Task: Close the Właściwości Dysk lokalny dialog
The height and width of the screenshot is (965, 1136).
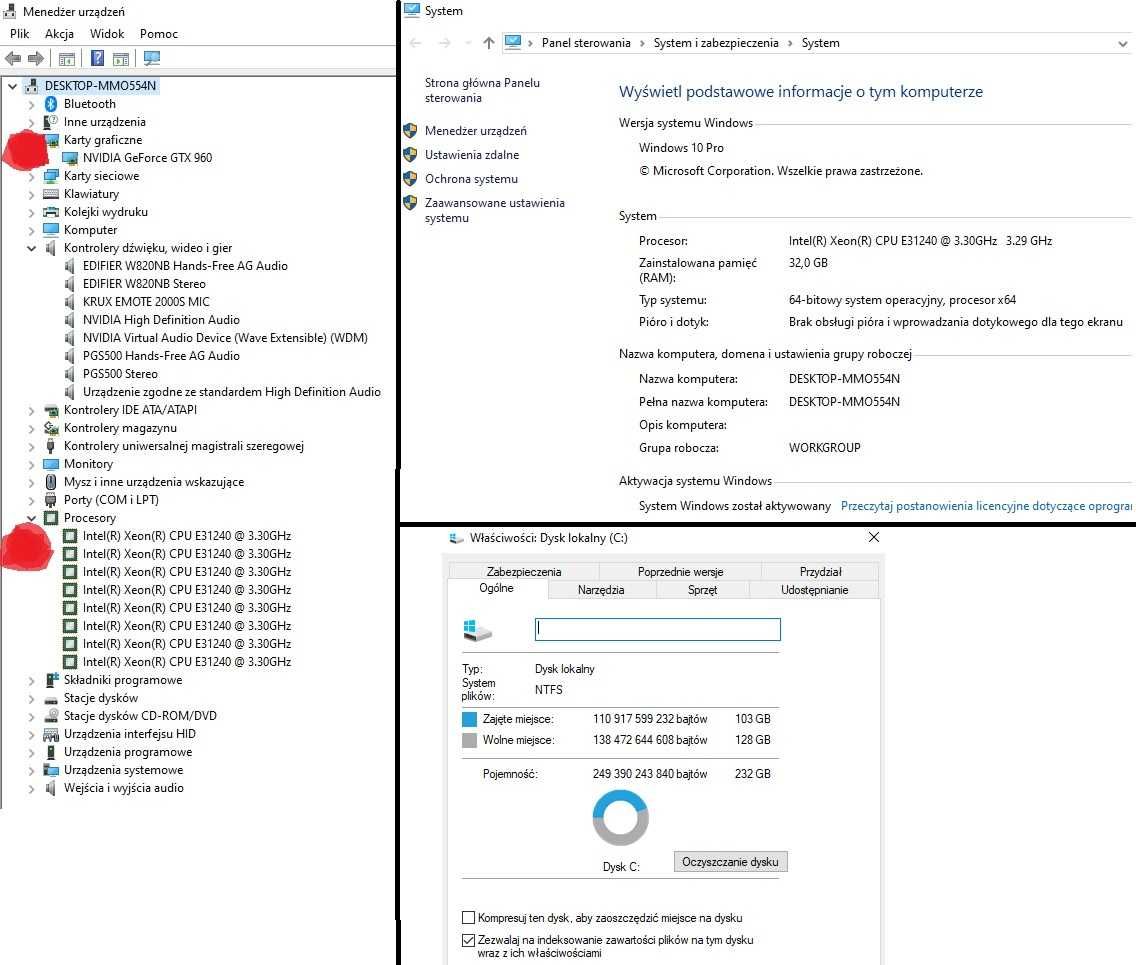Action: [x=874, y=537]
